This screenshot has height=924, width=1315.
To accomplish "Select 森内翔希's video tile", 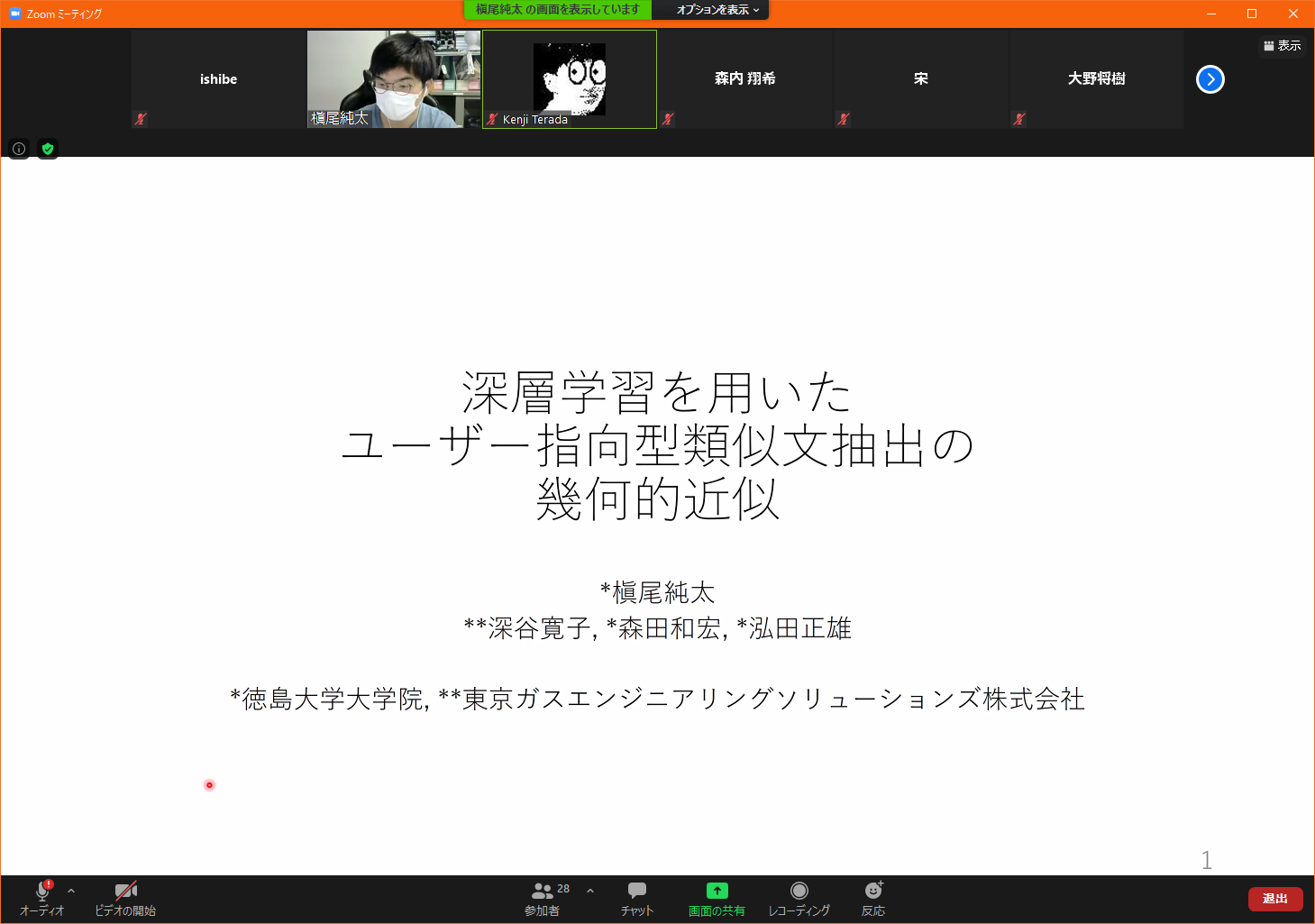I will [745, 78].
